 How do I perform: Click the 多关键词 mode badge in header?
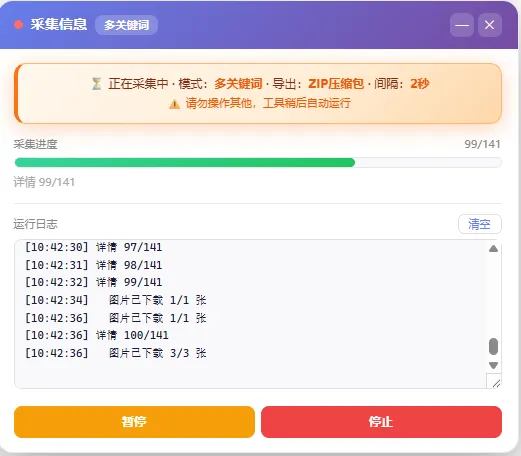tap(126, 25)
